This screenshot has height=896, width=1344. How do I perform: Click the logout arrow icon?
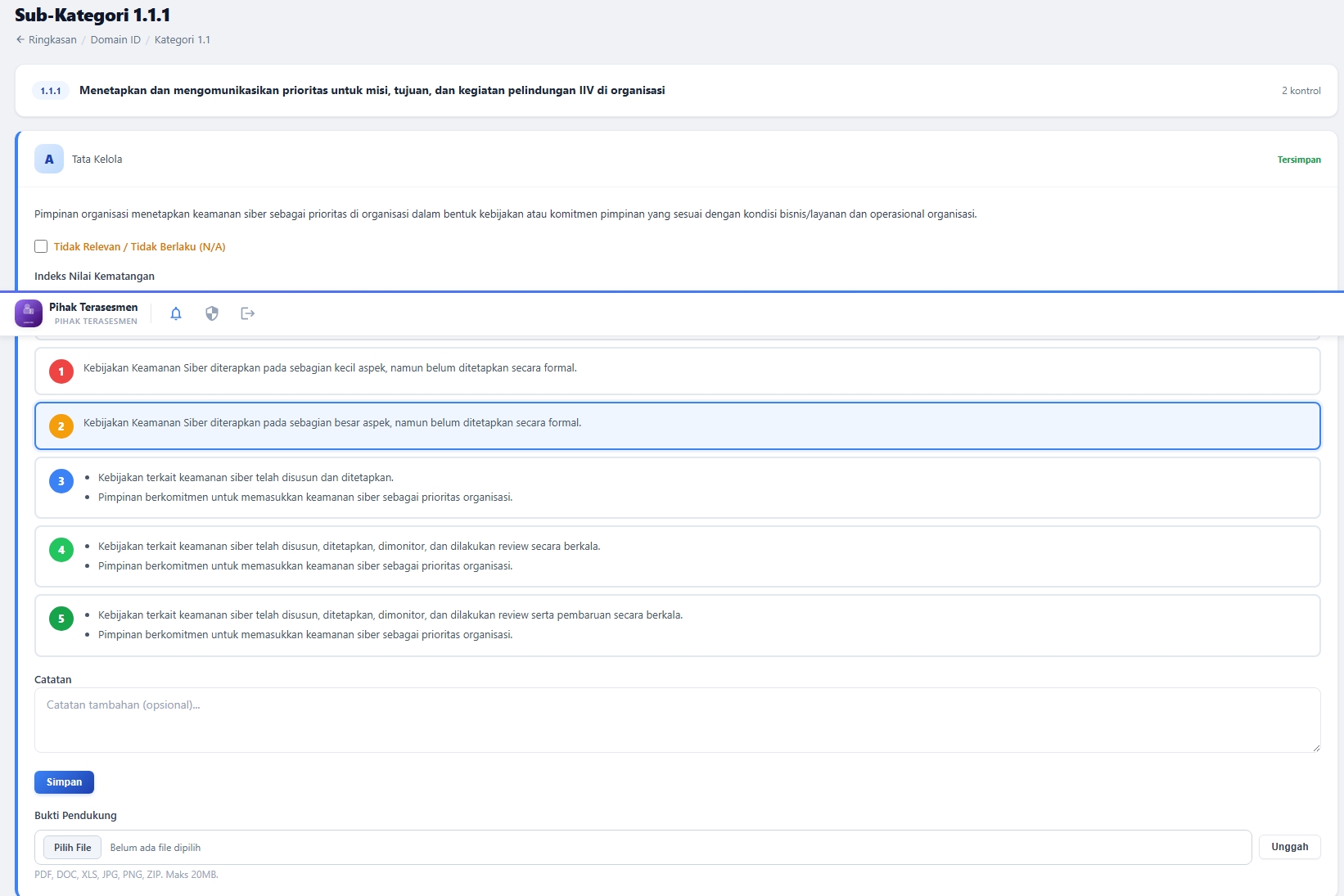[x=248, y=313]
